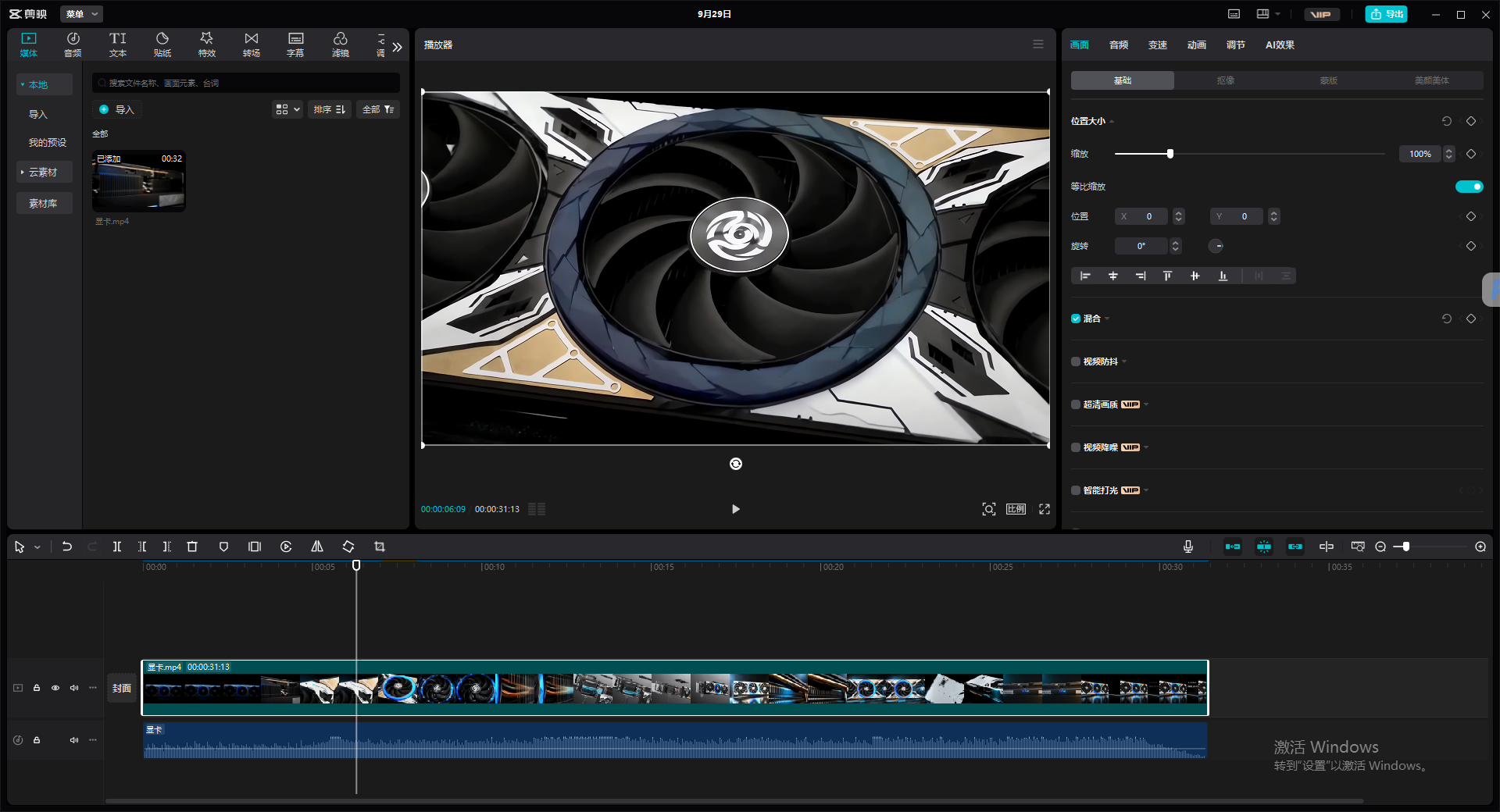
Task: Open selection tool mode dropdown arrow
Action: point(37,547)
